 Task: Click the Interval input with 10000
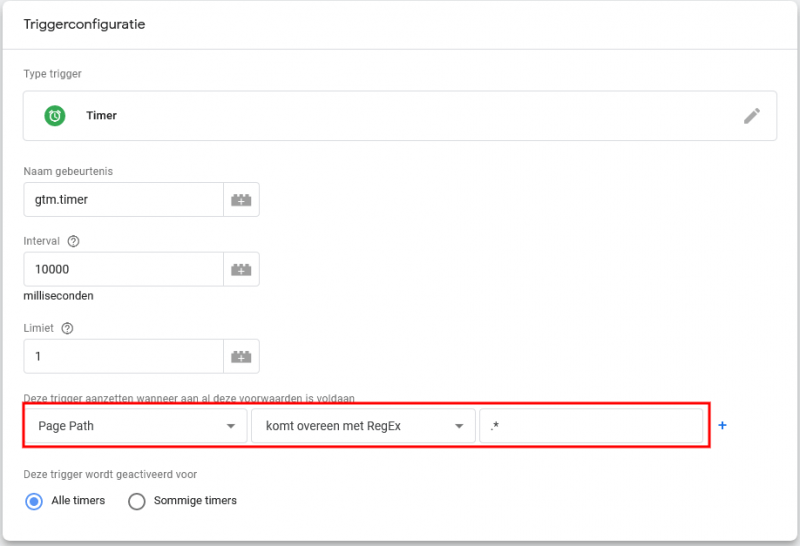click(x=123, y=269)
